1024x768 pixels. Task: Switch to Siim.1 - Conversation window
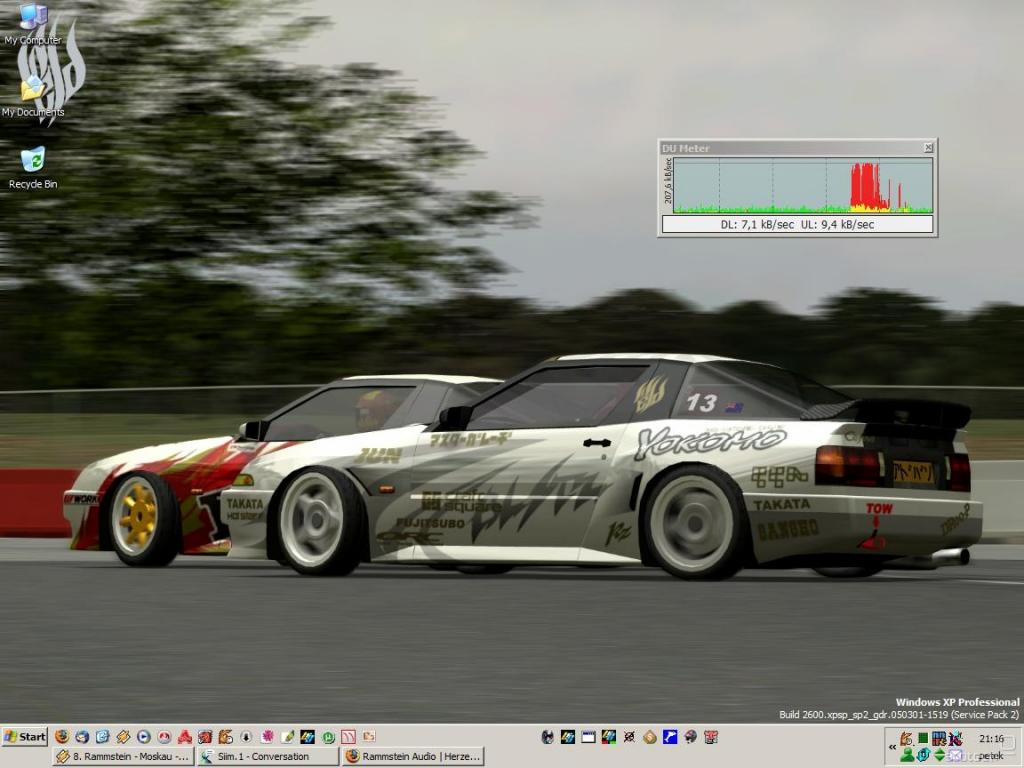(x=268, y=756)
